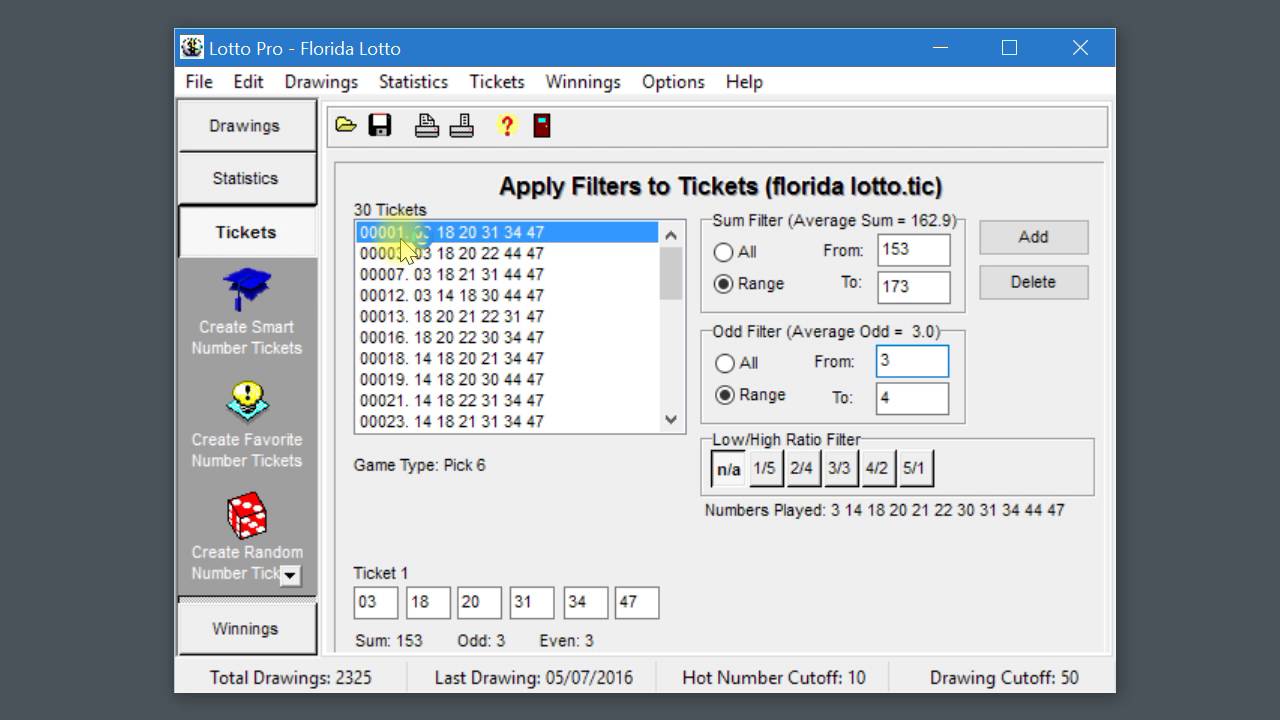
Task: Click the ticket list scroll up arrow
Action: click(x=671, y=235)
